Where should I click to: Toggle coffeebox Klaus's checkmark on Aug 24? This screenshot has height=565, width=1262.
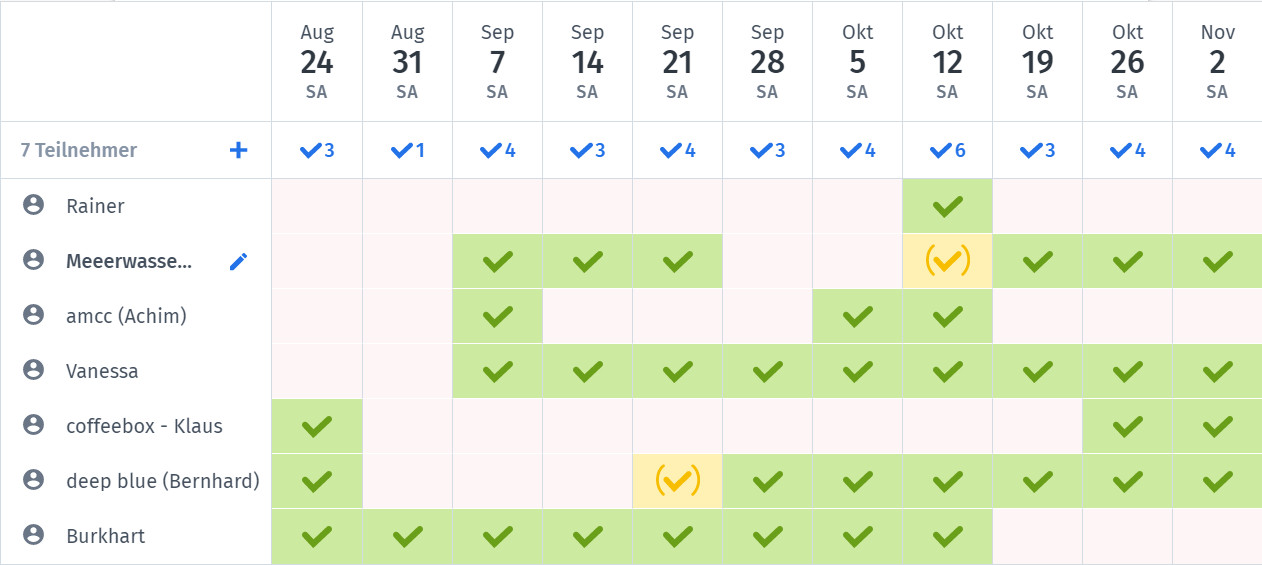[317, 426]
